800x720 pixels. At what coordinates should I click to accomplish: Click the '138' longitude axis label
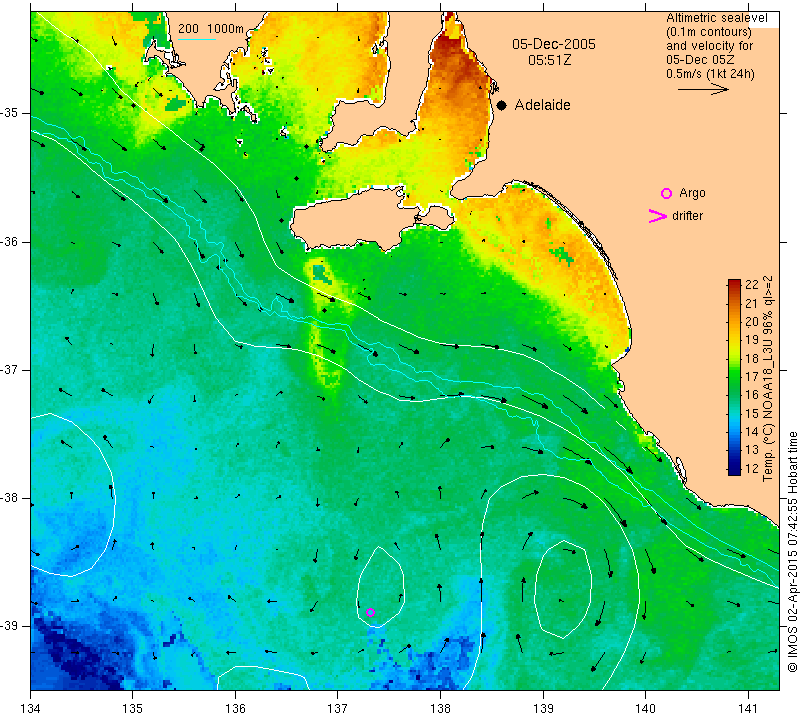tap(440, 709)
